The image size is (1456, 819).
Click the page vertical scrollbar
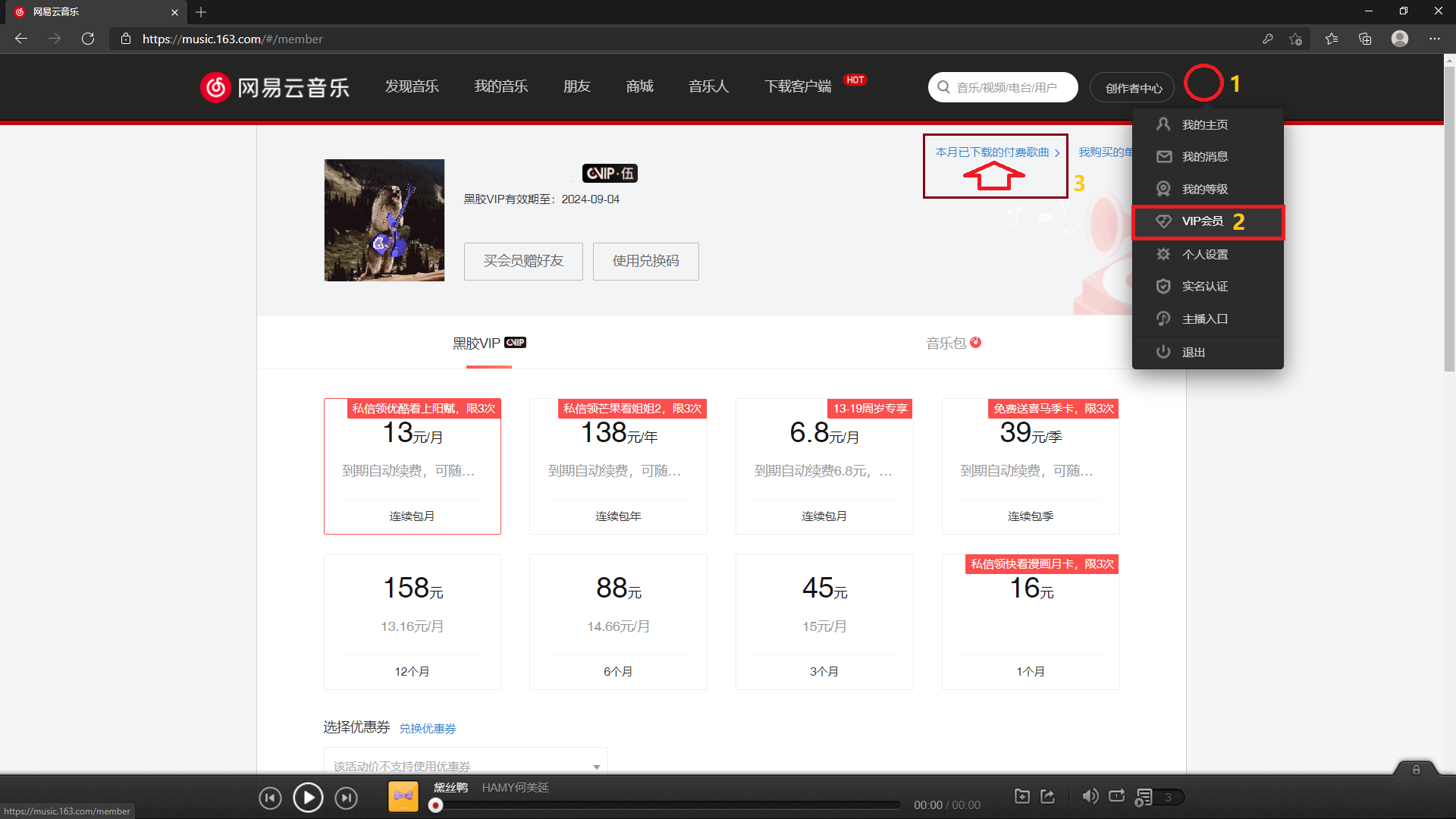[x=1449, y=220]
